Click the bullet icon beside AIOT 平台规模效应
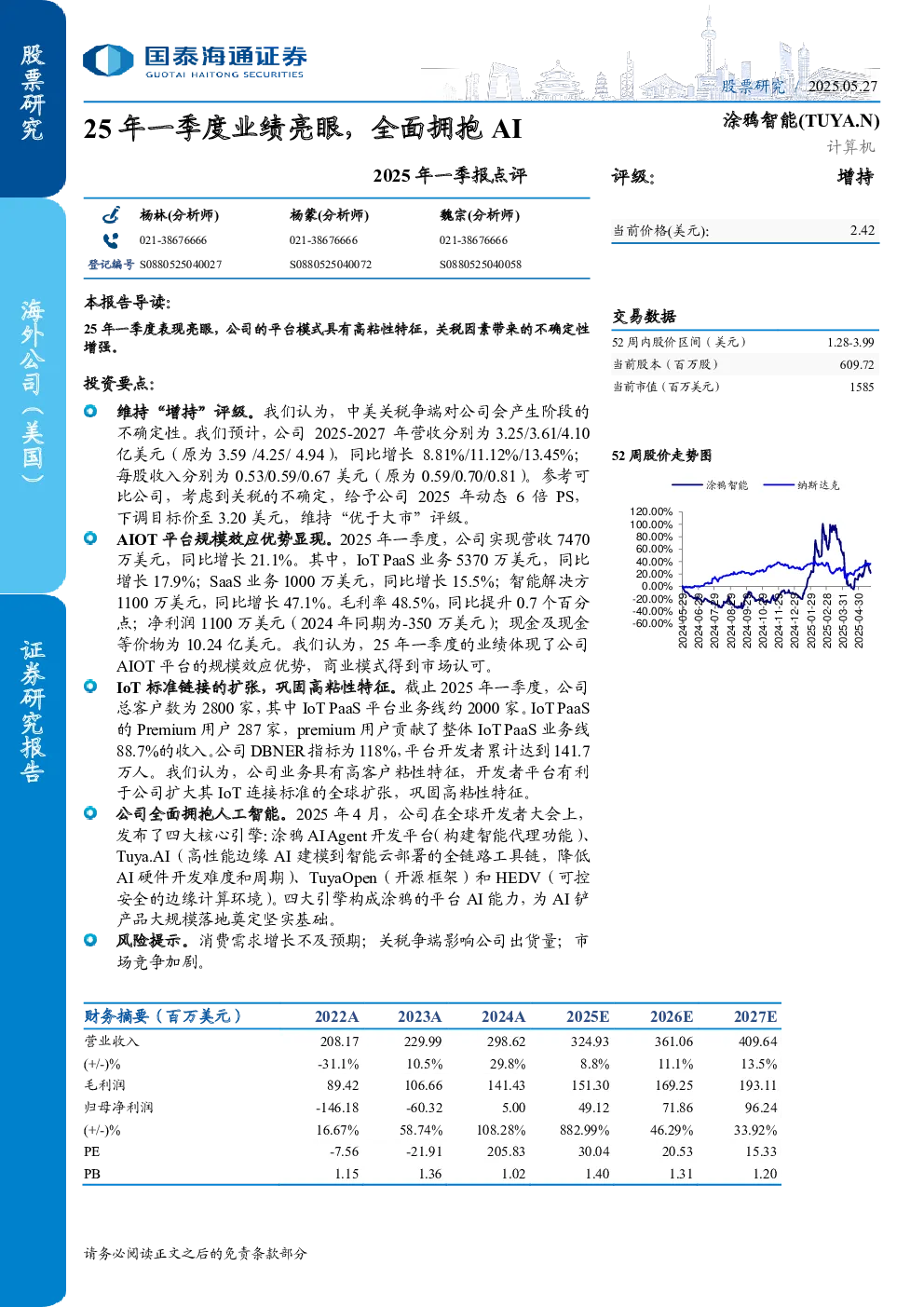 (90, 538)
